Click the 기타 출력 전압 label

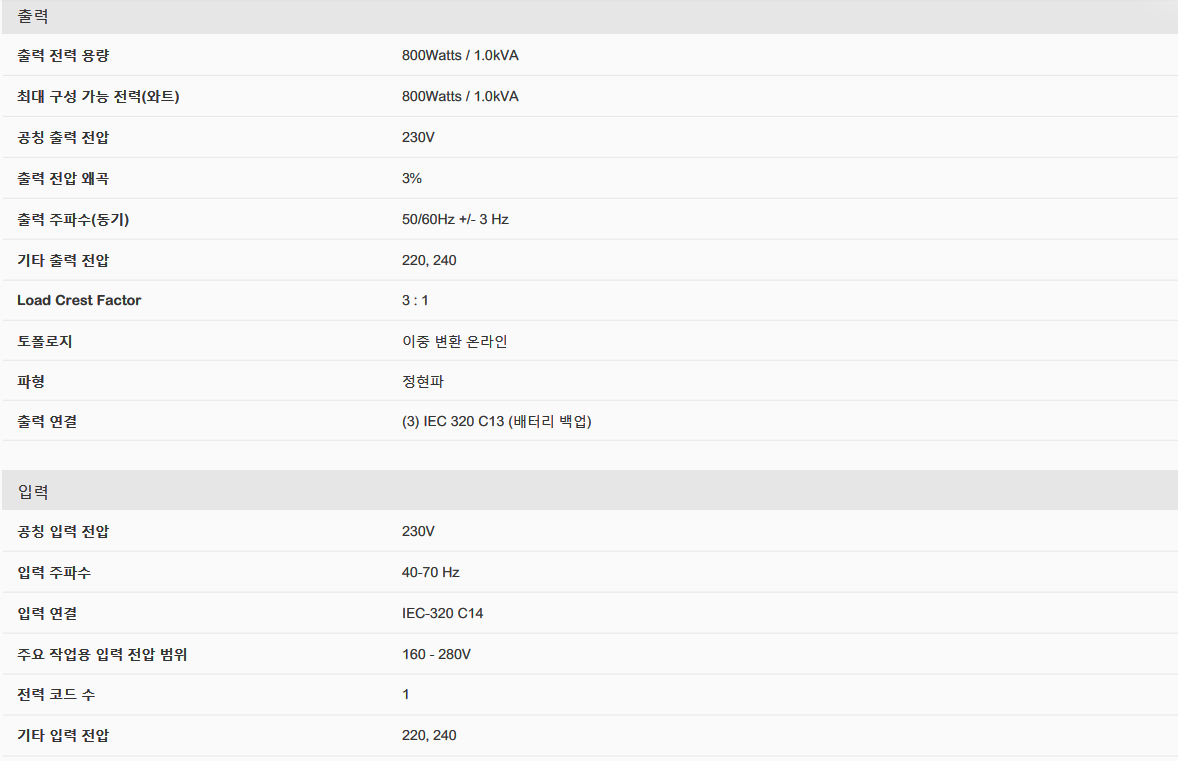coord(63,260)
